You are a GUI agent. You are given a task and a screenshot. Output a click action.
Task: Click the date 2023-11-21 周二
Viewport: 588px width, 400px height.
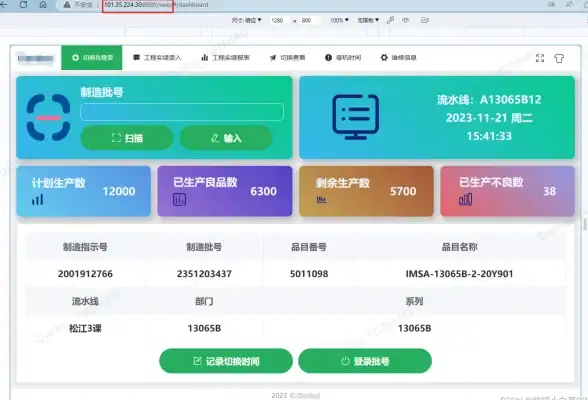coord(489,118)
